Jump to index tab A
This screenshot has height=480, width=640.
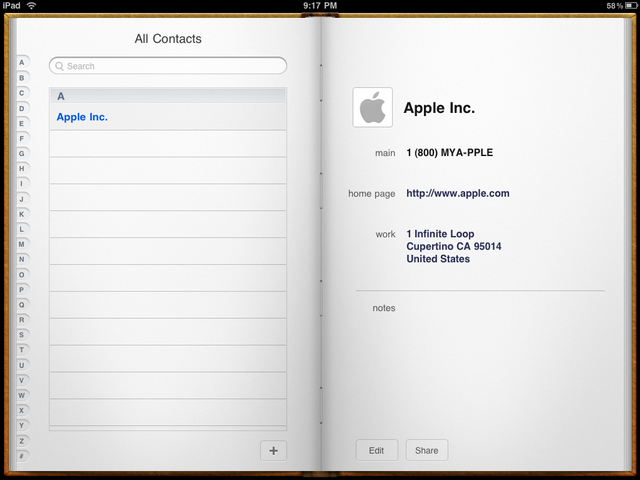22,62
